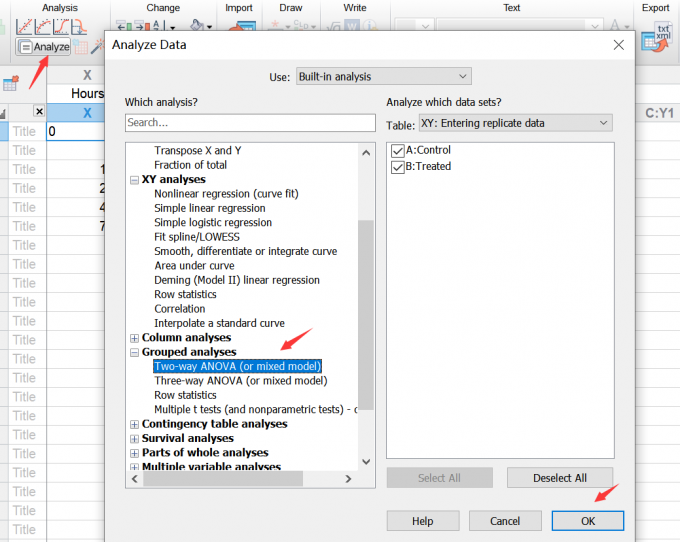Select Two-way ANOVA (or mixed model)
Screen dimensions: 680x542
click(x=238, y=366)
